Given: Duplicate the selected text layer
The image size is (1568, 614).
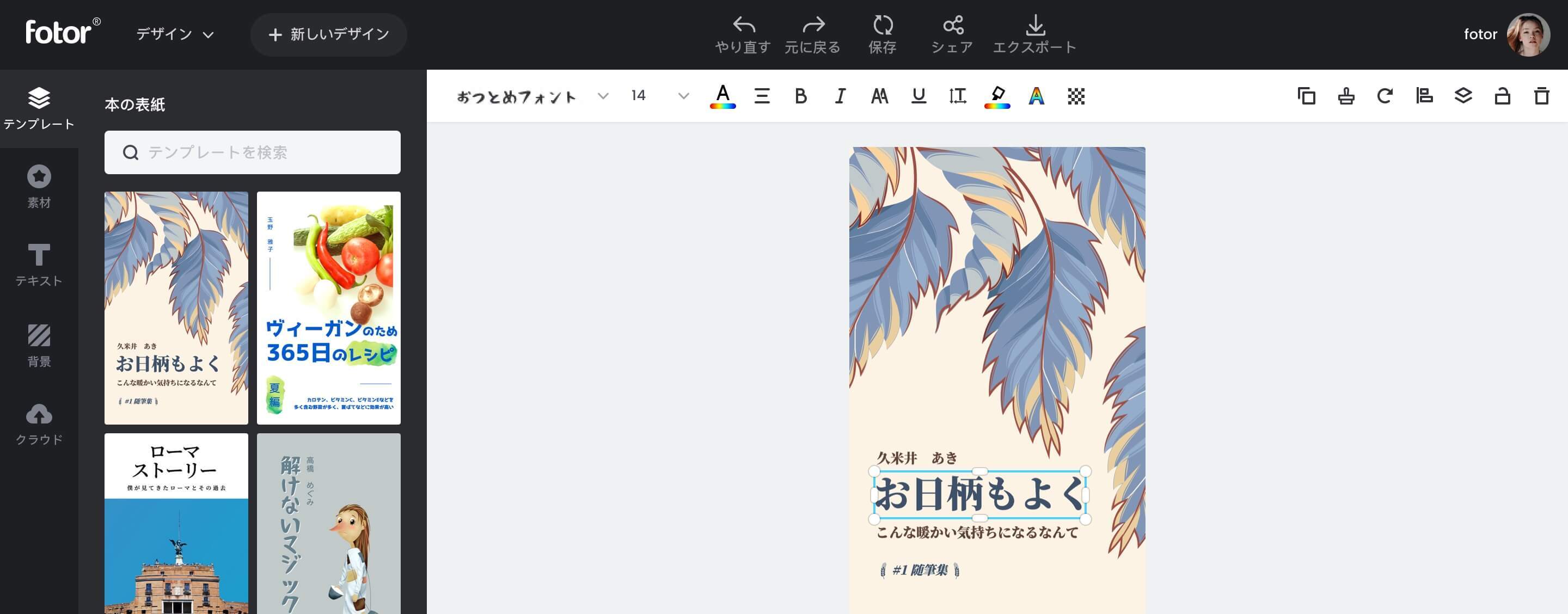Looking at the screenshot, I should coord(1307,96).
